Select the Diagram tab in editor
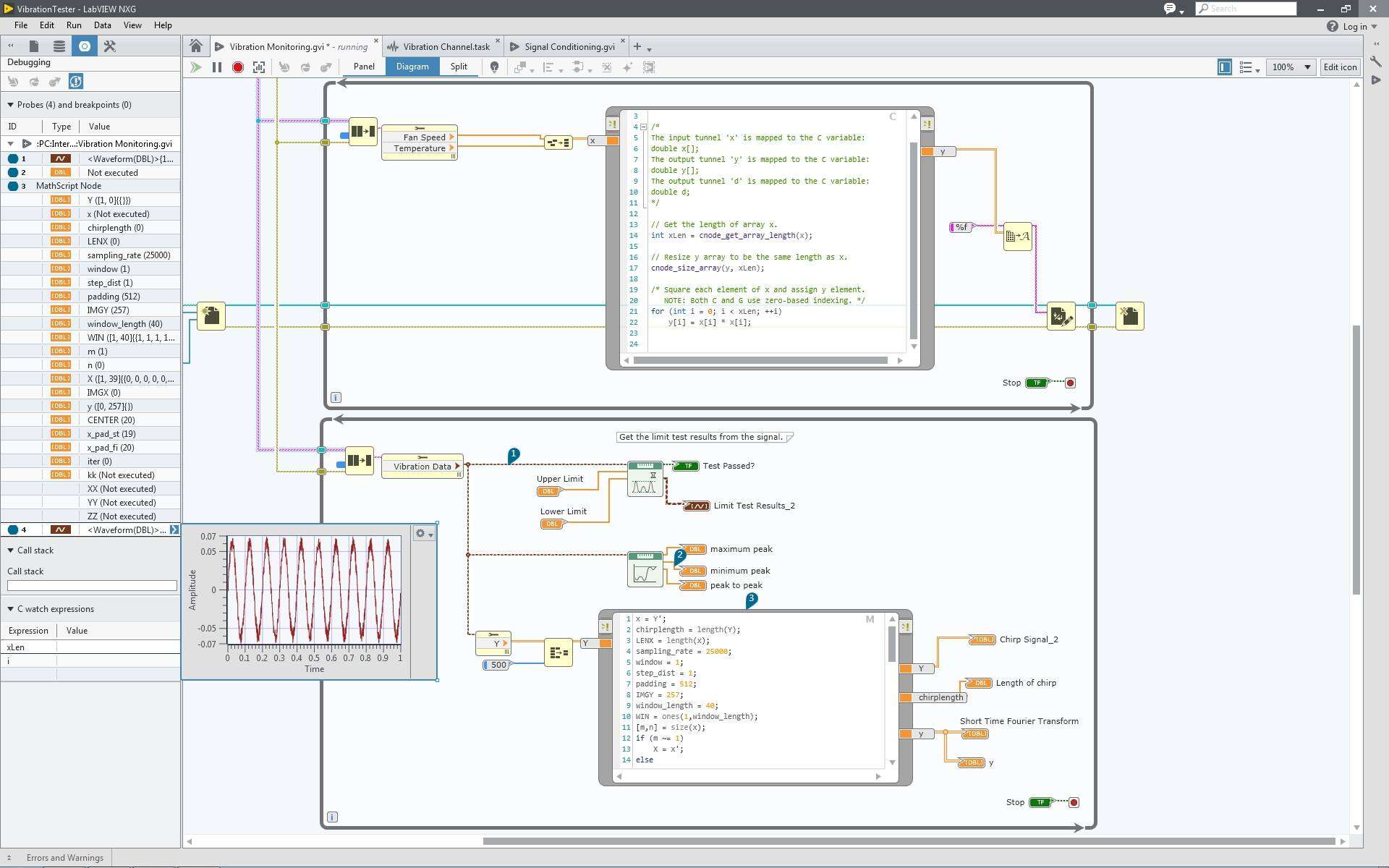The image size is (1389, 868). (411, 66)
